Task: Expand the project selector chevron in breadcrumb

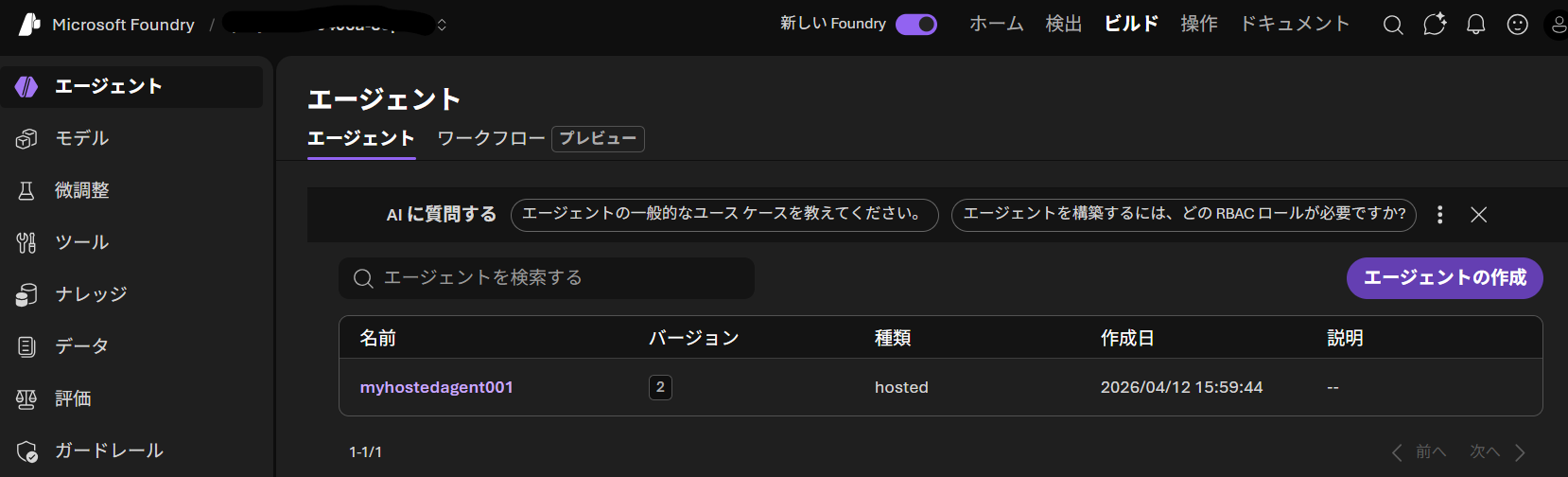Action: 442,25
